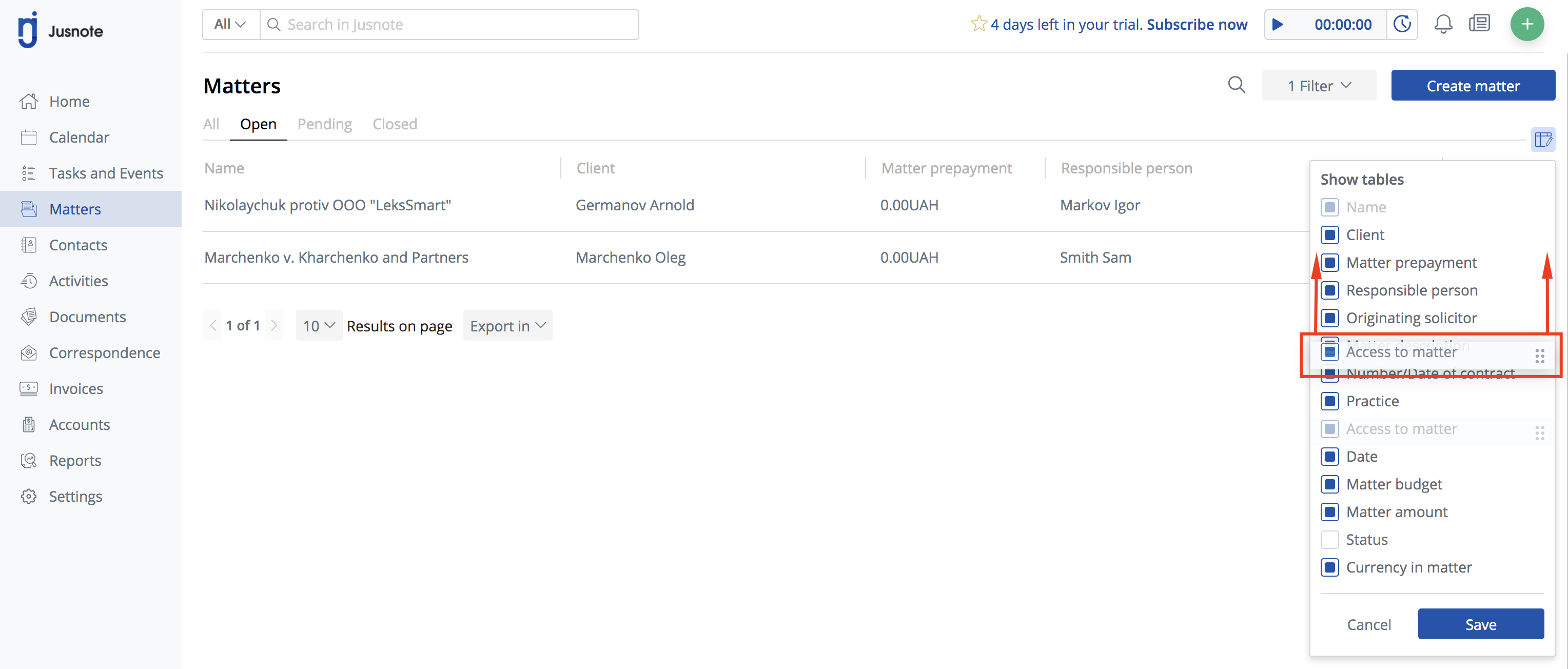Click responsible person Smith Sam
This screenshot has width=1568, height=669.
(x=1095, y=258)
